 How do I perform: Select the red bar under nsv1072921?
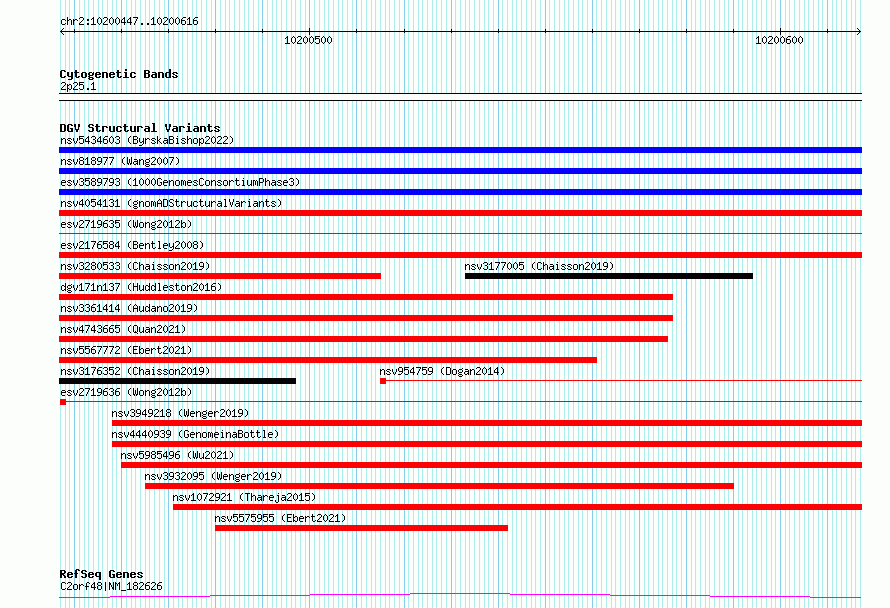click(x=518, y=507)
